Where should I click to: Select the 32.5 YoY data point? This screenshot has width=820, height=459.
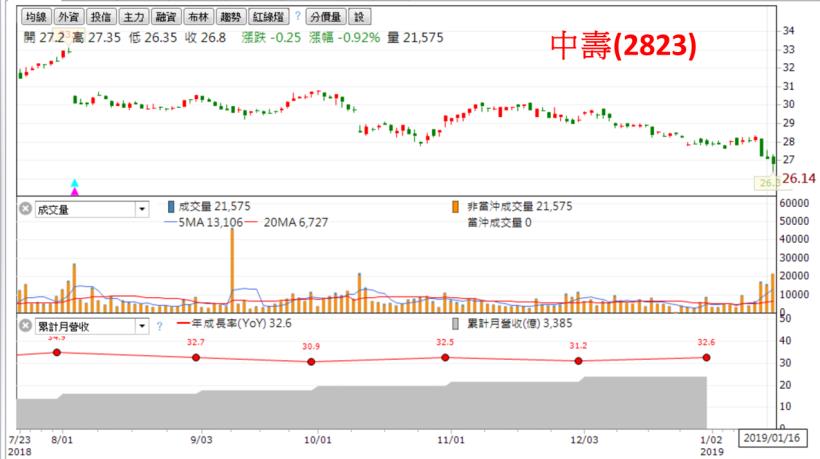click(x=445, y=358)
